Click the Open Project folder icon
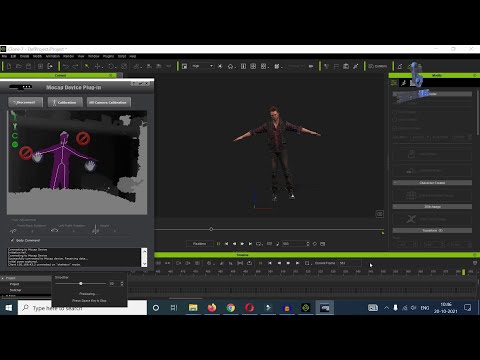The height and width of the screenshot is (360, 480). point(19,66)
